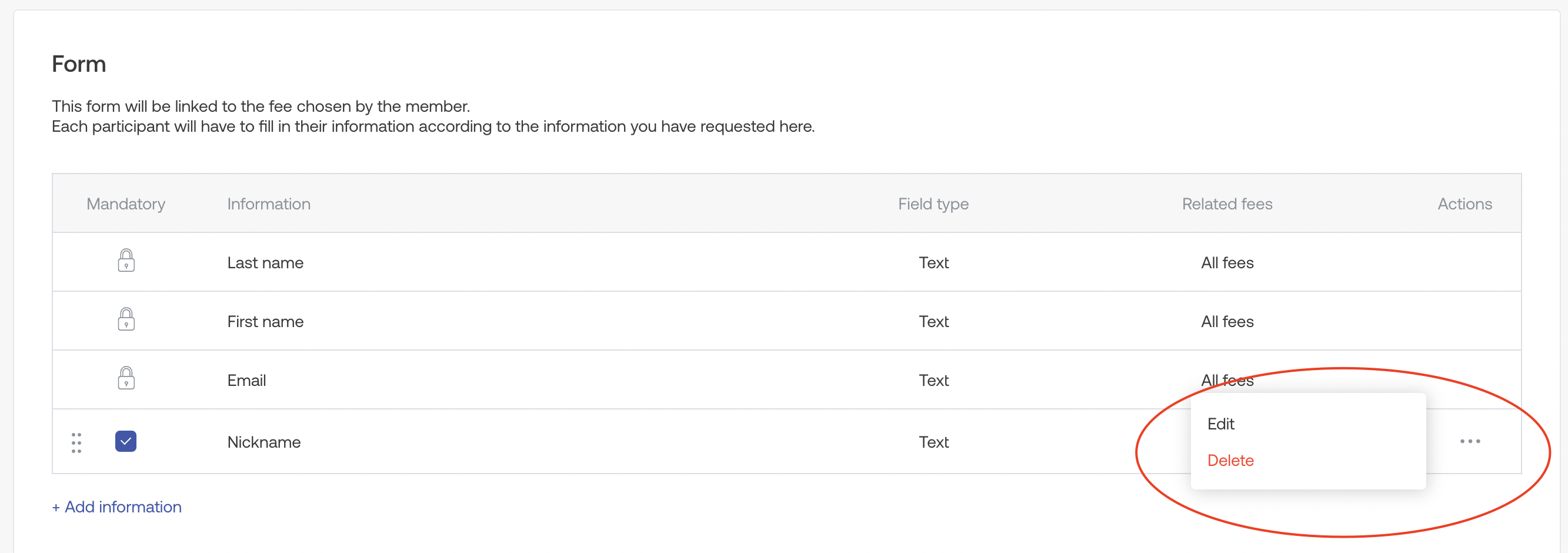The width and height of the screenshot is (1568, 553).
Task: Click the lock icon beside Last name
Action: (x=126, y=261)
